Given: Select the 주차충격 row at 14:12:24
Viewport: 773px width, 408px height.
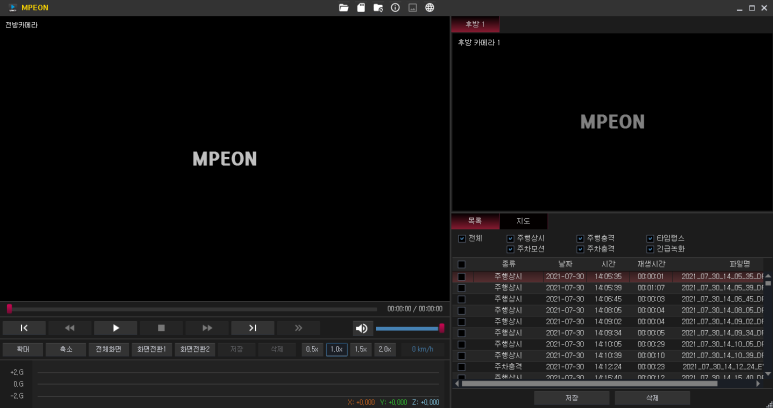Looking at the screenshot, I should tap(608, 367).
